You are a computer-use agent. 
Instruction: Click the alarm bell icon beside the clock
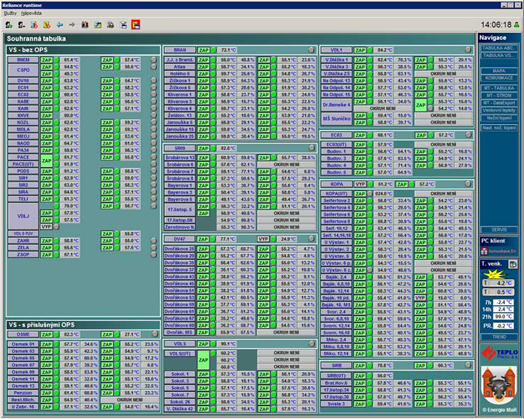click(x=516, y=24)
